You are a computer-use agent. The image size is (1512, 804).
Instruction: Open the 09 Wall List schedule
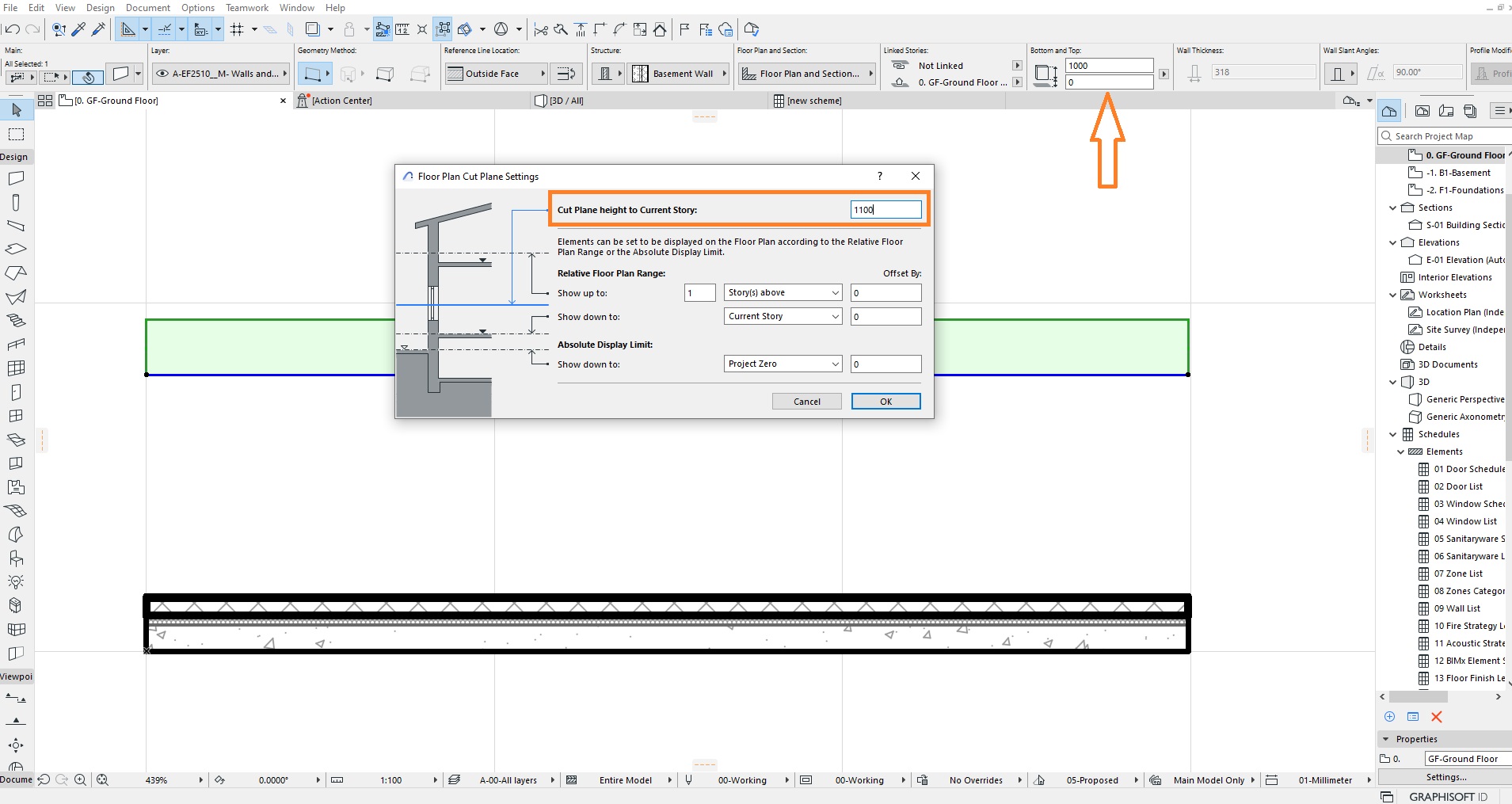(x=1457, y=608)
